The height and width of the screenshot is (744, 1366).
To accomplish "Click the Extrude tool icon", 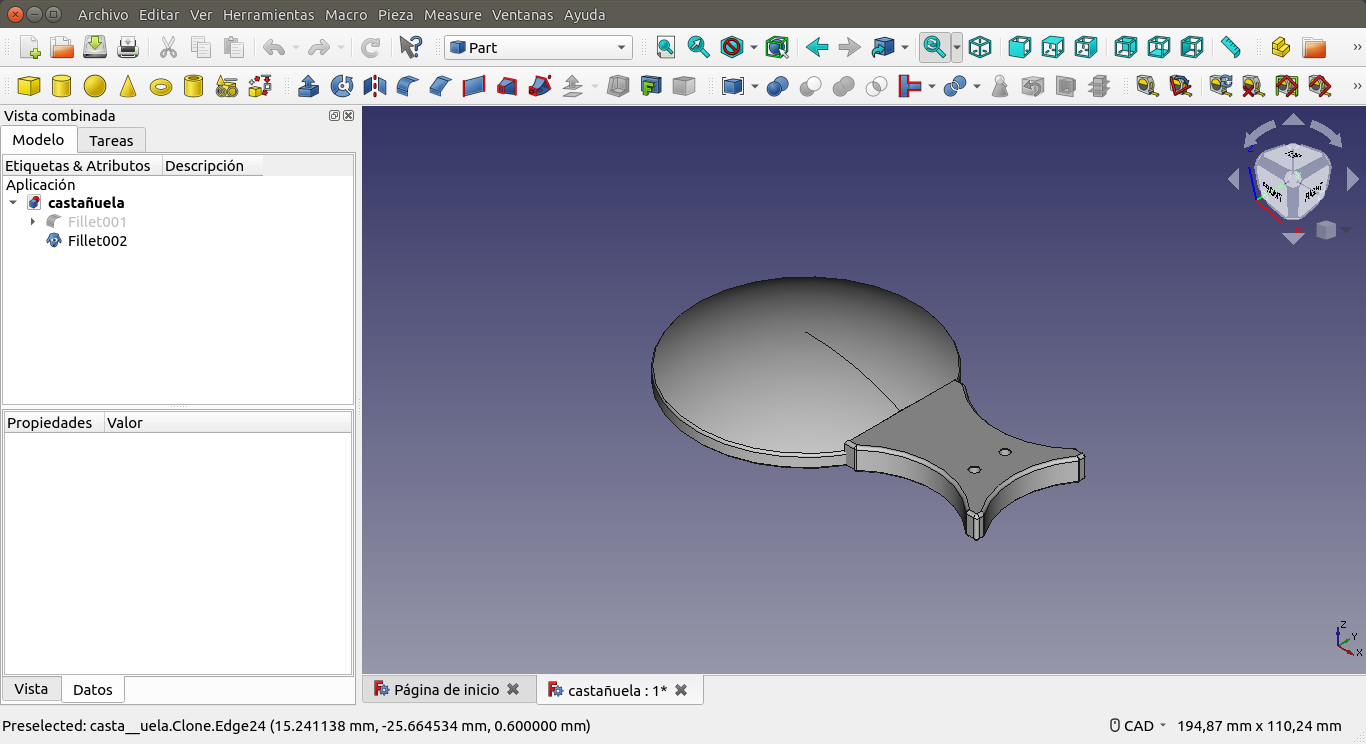I will click(309, 87).
